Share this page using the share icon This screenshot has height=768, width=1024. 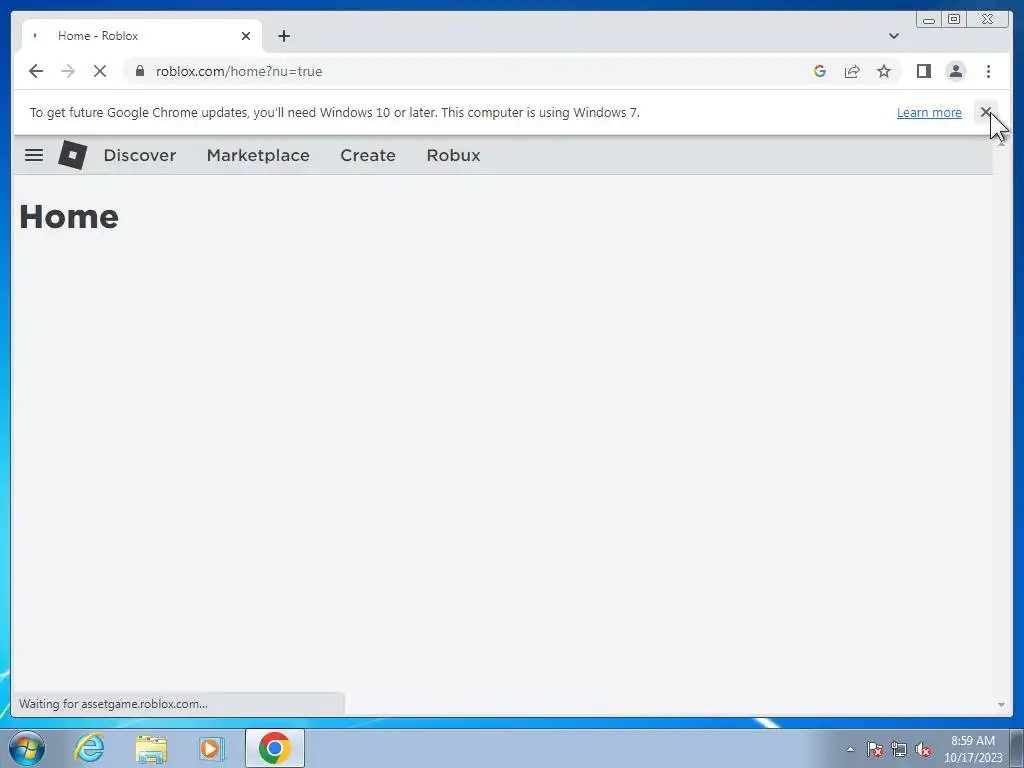(x=852, y=71)
